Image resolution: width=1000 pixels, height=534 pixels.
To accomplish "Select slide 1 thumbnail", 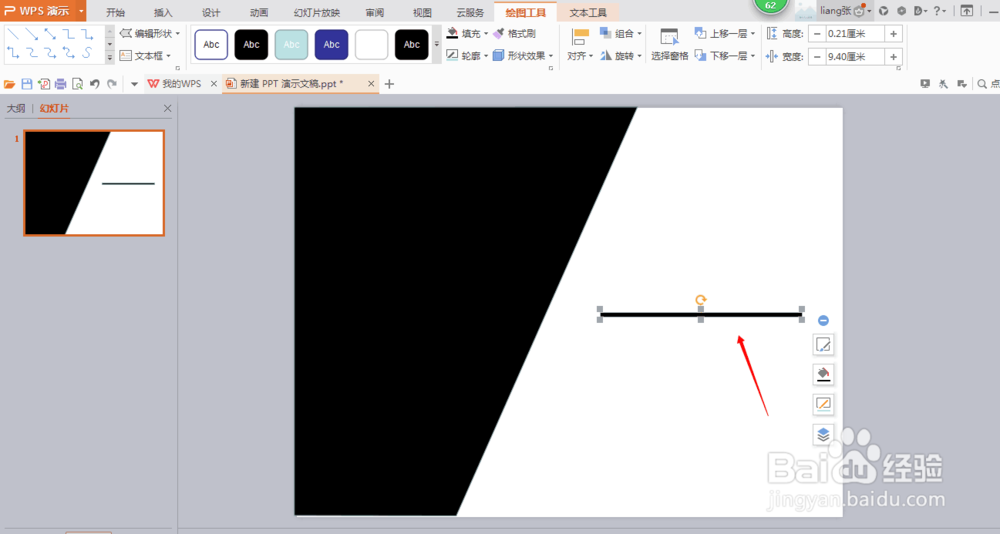I will pos(94,183).
